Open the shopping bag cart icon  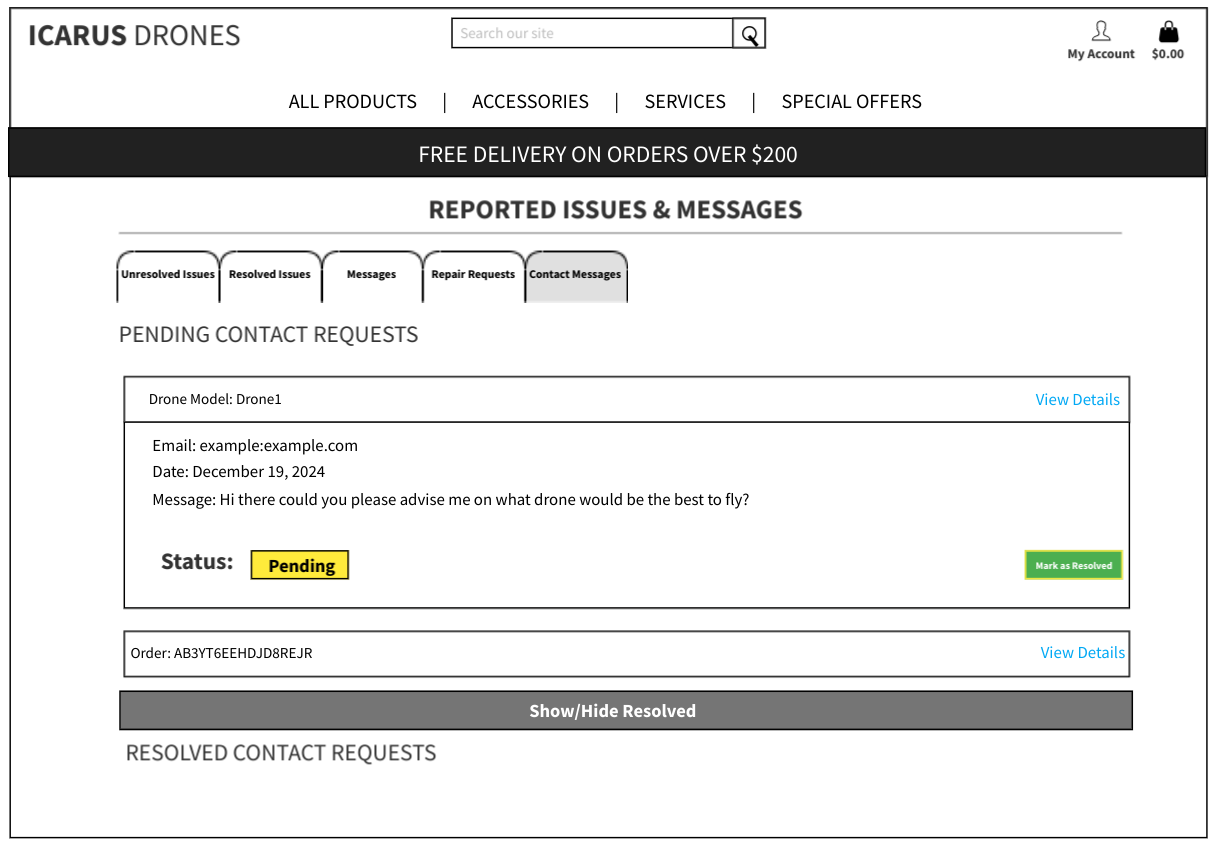1167,32
